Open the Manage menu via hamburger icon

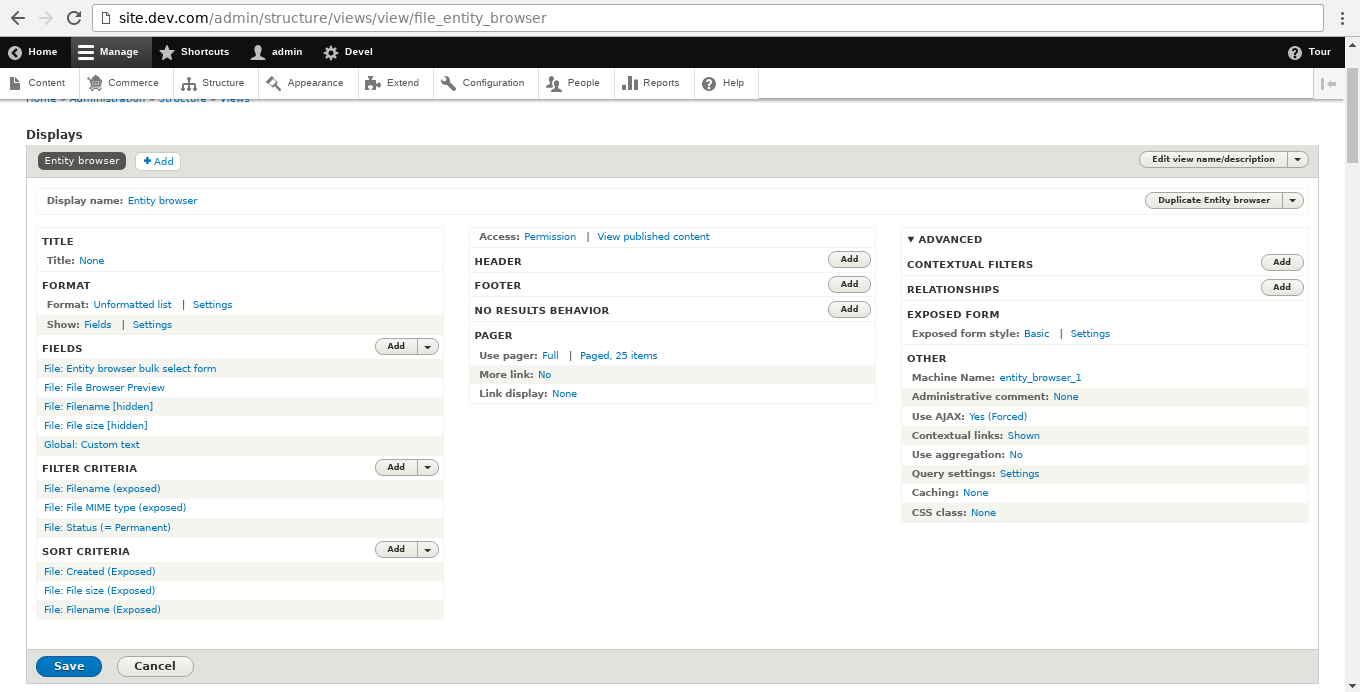pyautogui.click(x=85, y=52)
